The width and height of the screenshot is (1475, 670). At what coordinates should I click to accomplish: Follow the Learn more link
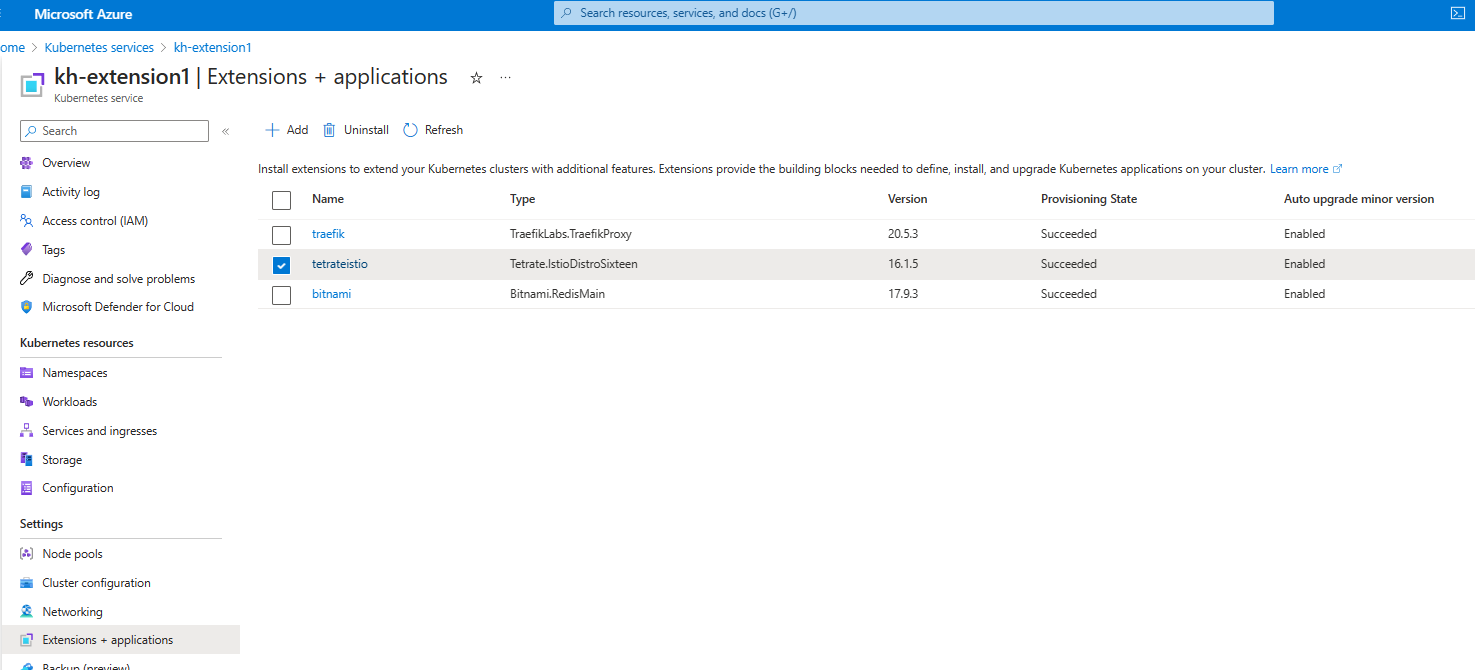pos(1299,169)
